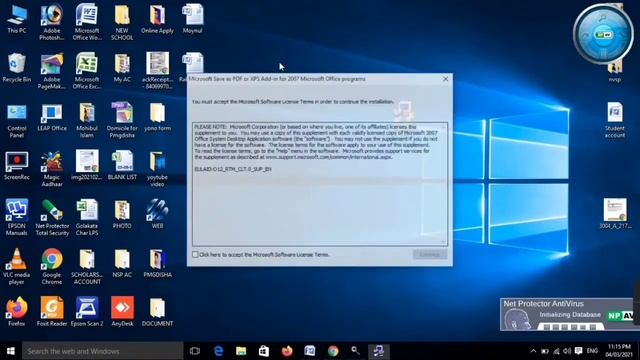The width and height of the screenshot is (640, 360).
Task: Select the PMGDISHA folder
Action: click(x=158, y=263)
